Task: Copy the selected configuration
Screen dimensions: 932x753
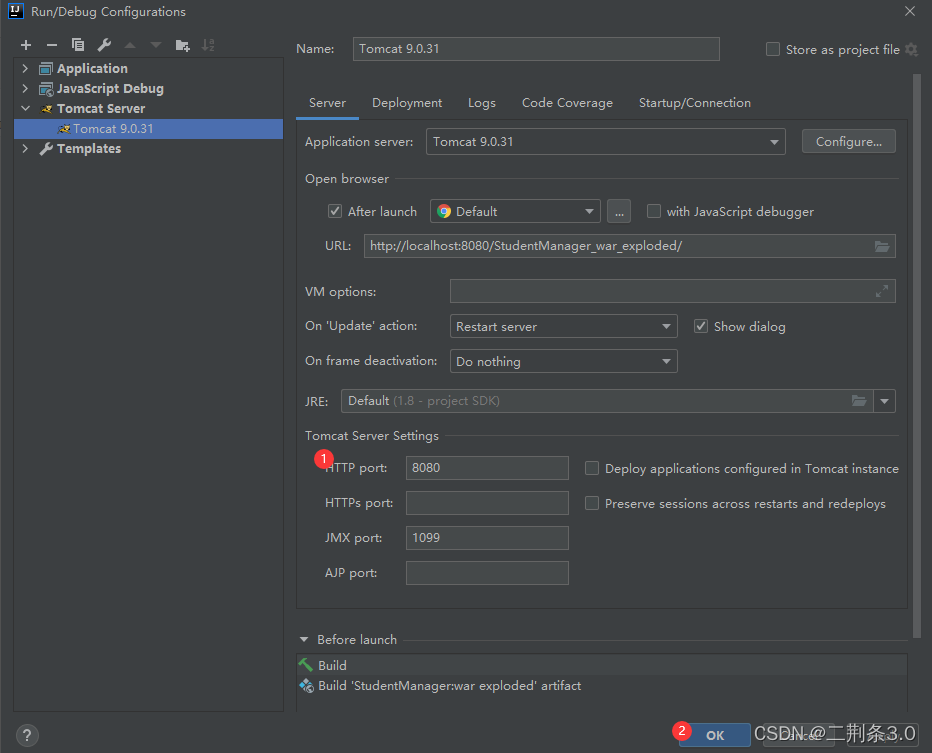Action: coord(78,45)
